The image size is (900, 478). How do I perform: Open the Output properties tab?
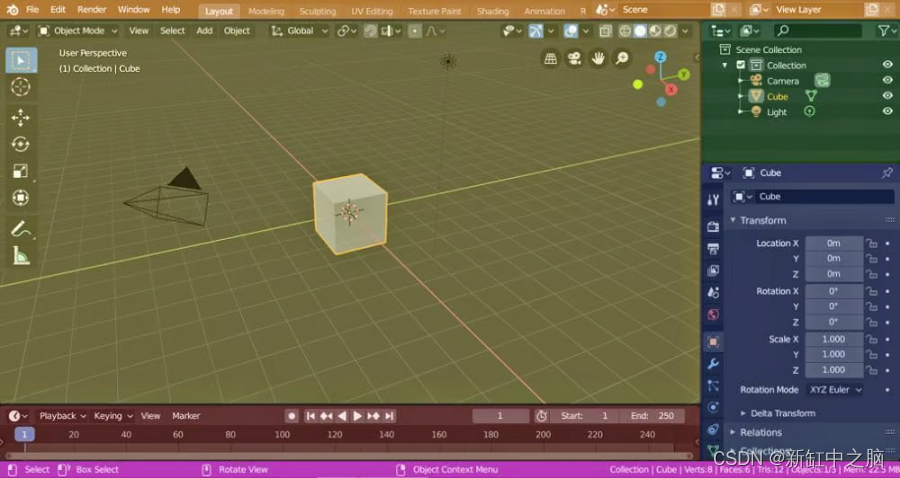coord(713,248)
